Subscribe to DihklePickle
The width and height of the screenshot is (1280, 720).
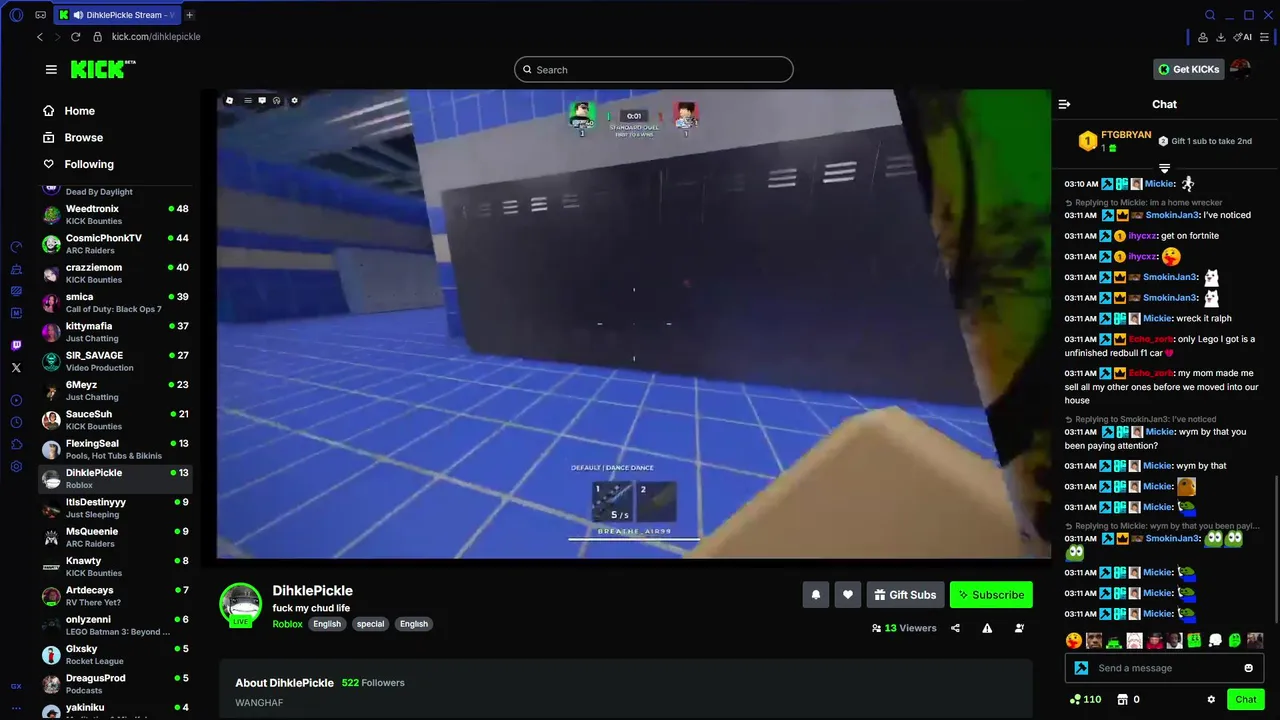(991, 595)
